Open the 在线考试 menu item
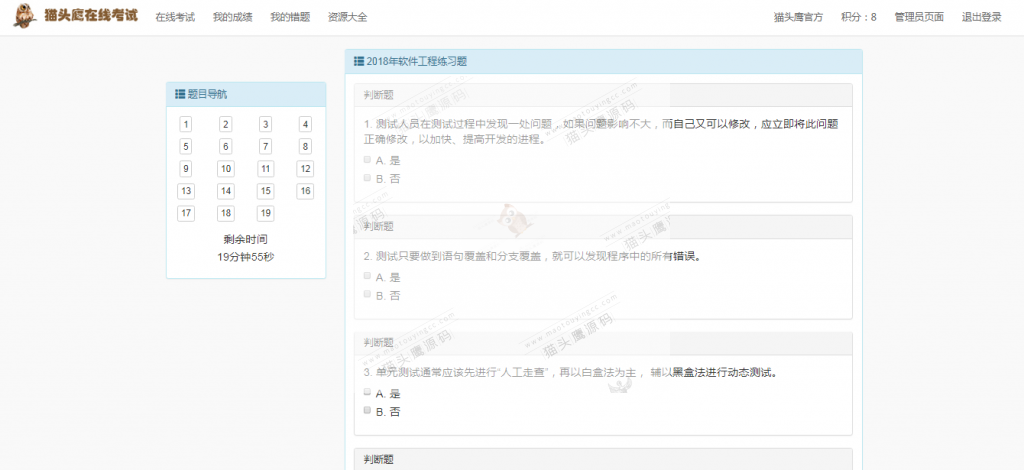The image size is (1024, 470). [x=175, y=17]
